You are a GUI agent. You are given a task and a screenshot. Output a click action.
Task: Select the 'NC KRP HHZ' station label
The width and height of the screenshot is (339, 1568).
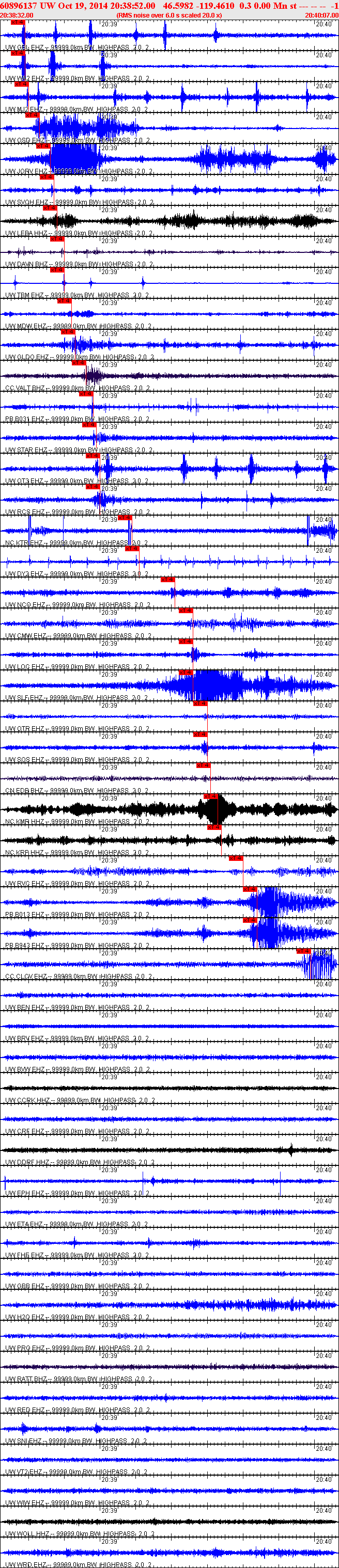(x=24, y=853)
